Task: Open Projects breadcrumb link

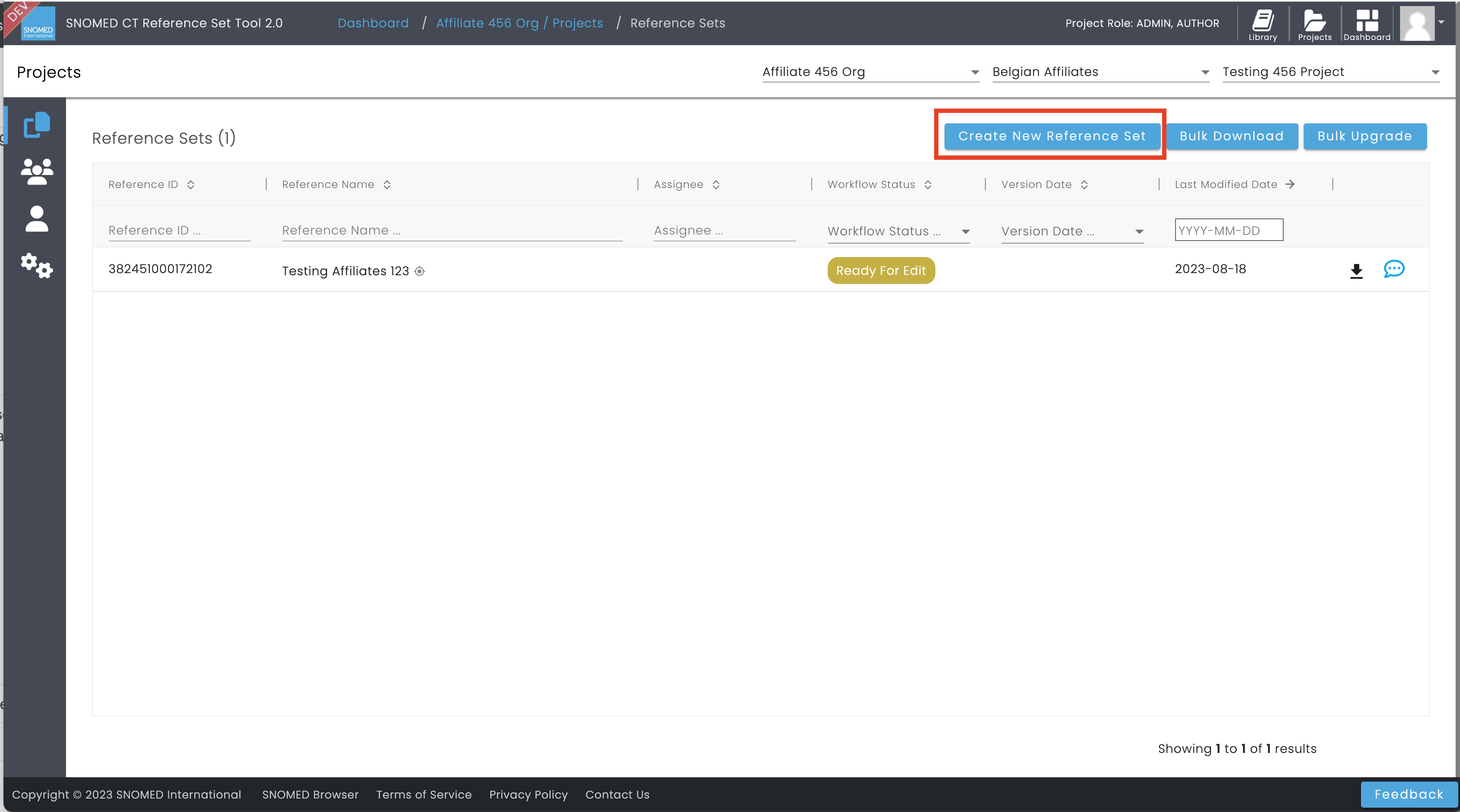Action: pyautogui.click(x=578, y=23)
